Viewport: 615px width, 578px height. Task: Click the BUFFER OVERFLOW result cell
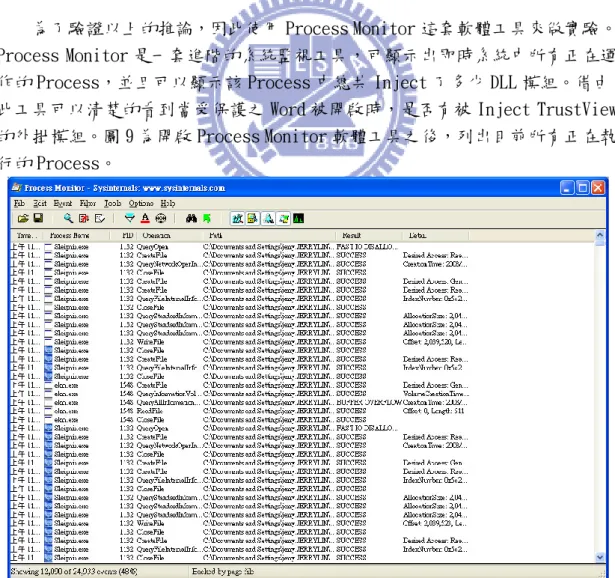coord(369,402)
